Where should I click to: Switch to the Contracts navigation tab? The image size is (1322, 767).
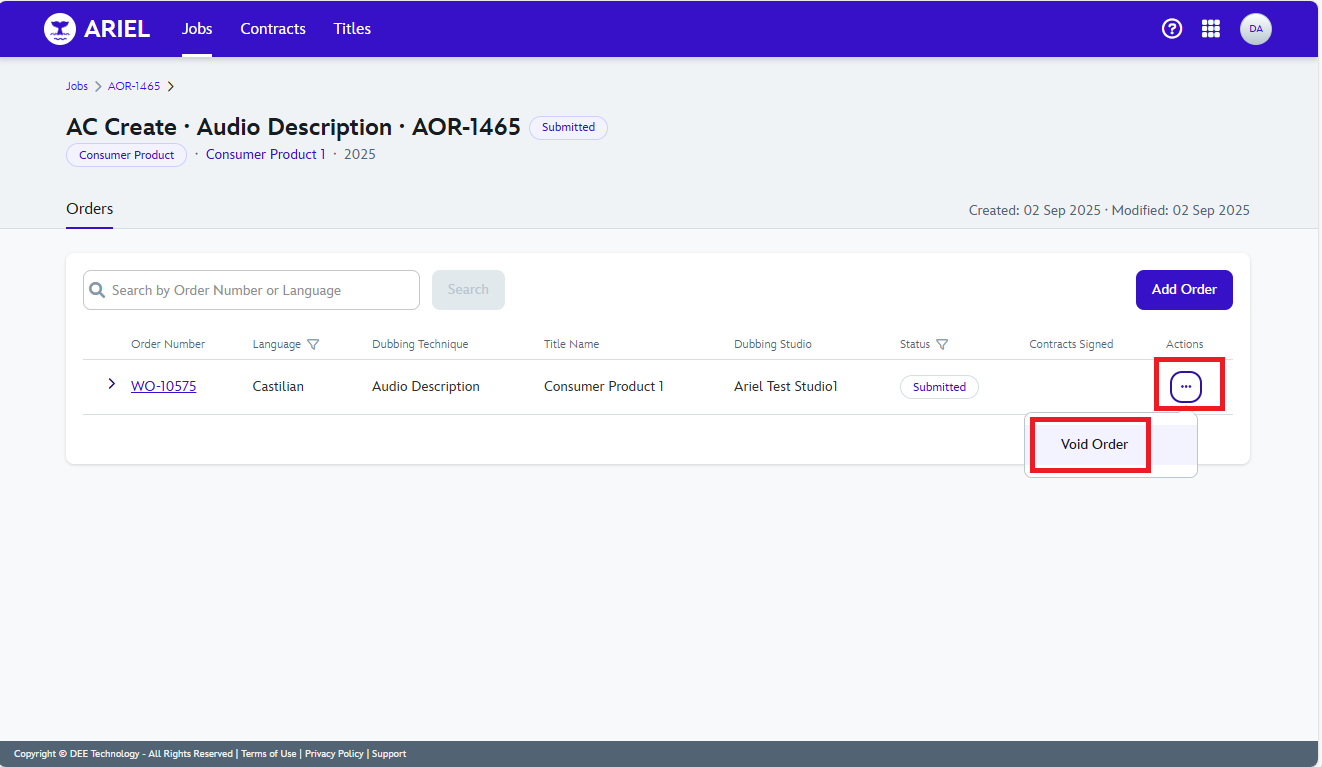[x=272, y=29]
